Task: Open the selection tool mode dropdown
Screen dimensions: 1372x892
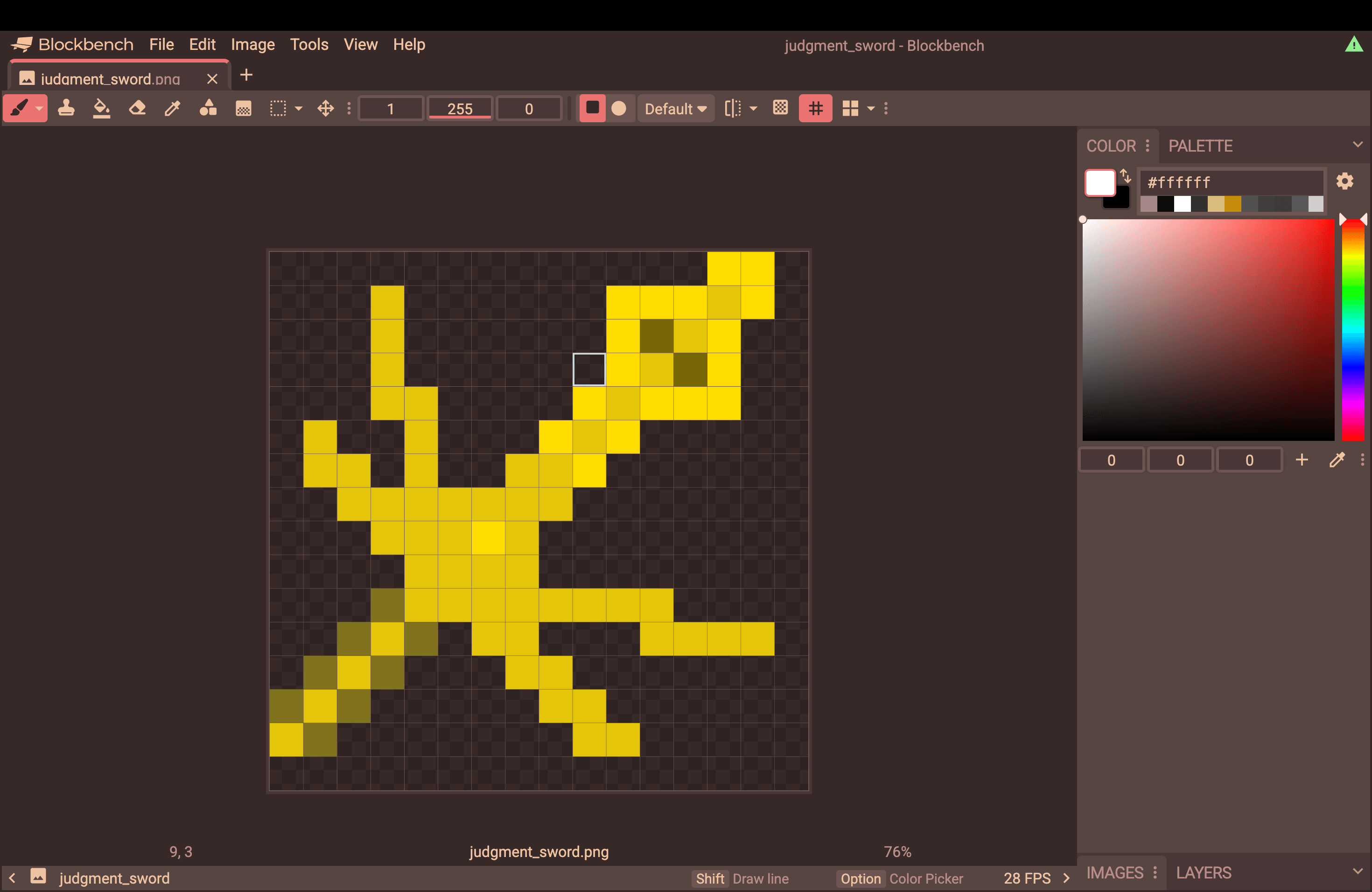Action: [299, 108]
